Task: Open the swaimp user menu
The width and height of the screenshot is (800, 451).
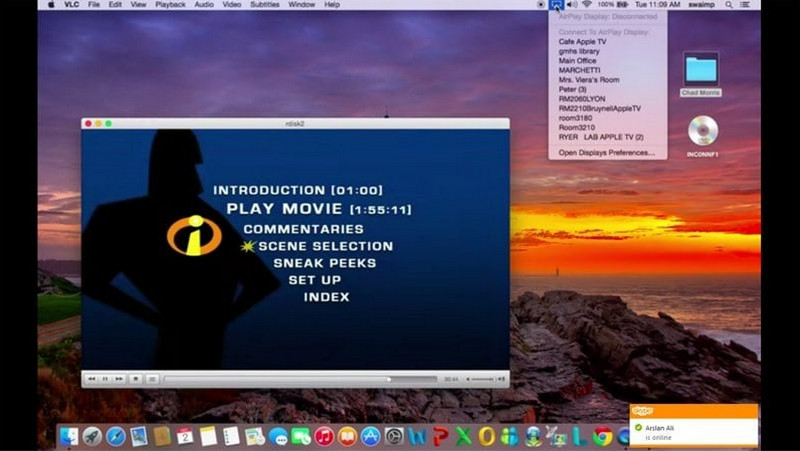Action: point(702,5)
